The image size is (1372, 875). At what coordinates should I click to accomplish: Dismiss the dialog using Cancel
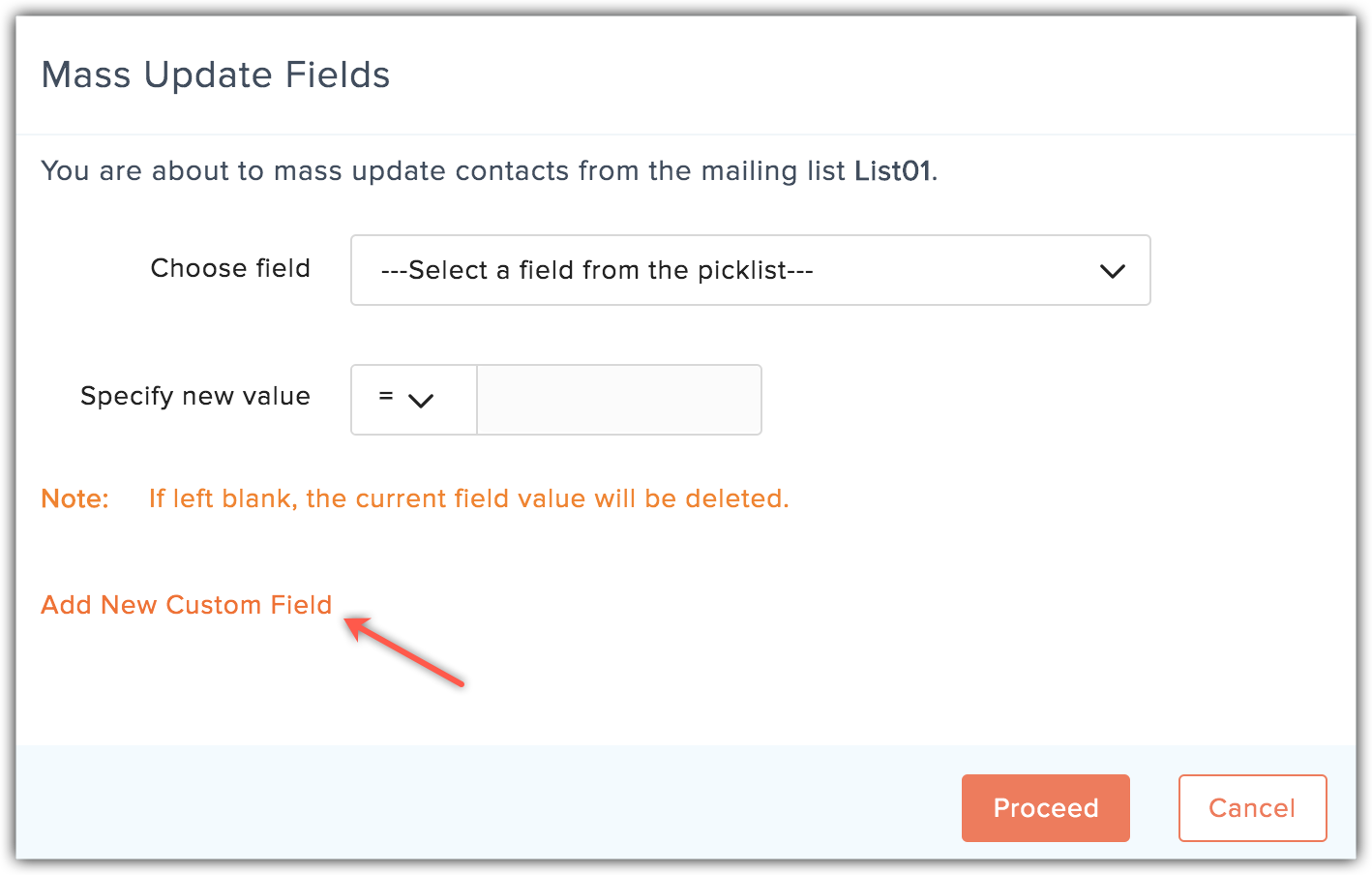(1252, 807)
